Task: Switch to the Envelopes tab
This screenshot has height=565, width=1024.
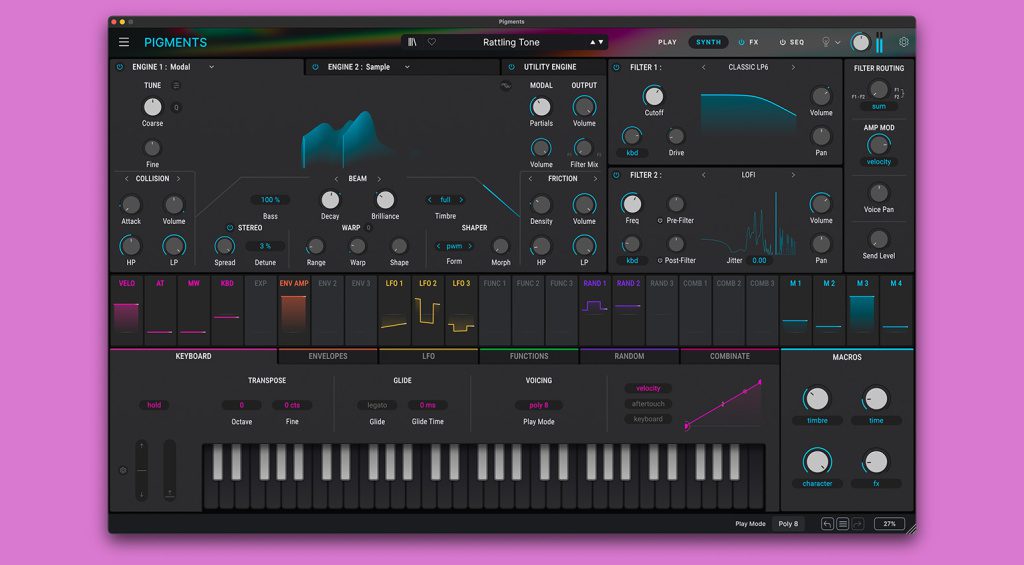Action: 327,356
